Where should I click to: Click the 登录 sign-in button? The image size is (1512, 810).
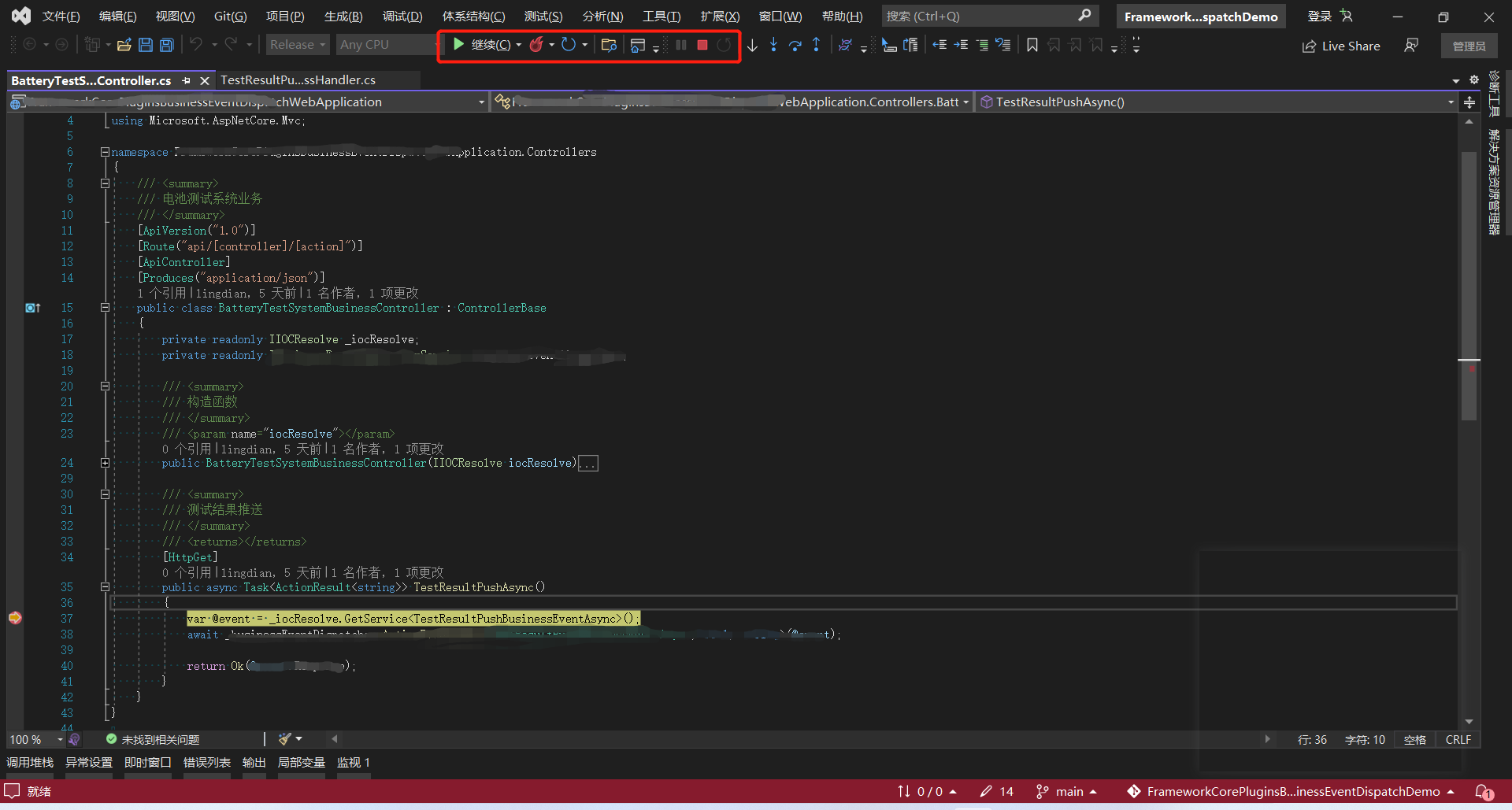coord(1329,16)
